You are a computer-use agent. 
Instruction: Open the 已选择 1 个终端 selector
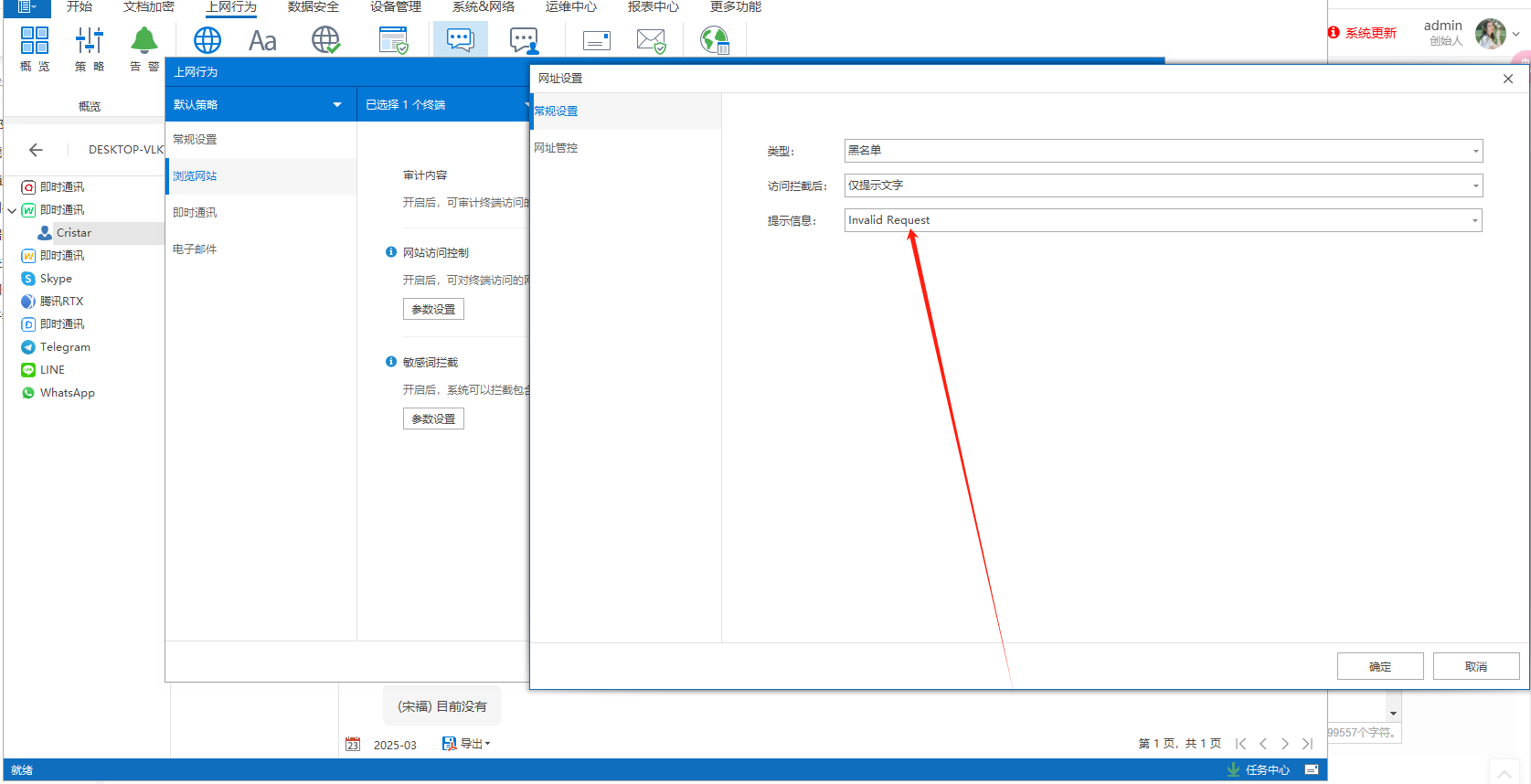pos(444,104)
